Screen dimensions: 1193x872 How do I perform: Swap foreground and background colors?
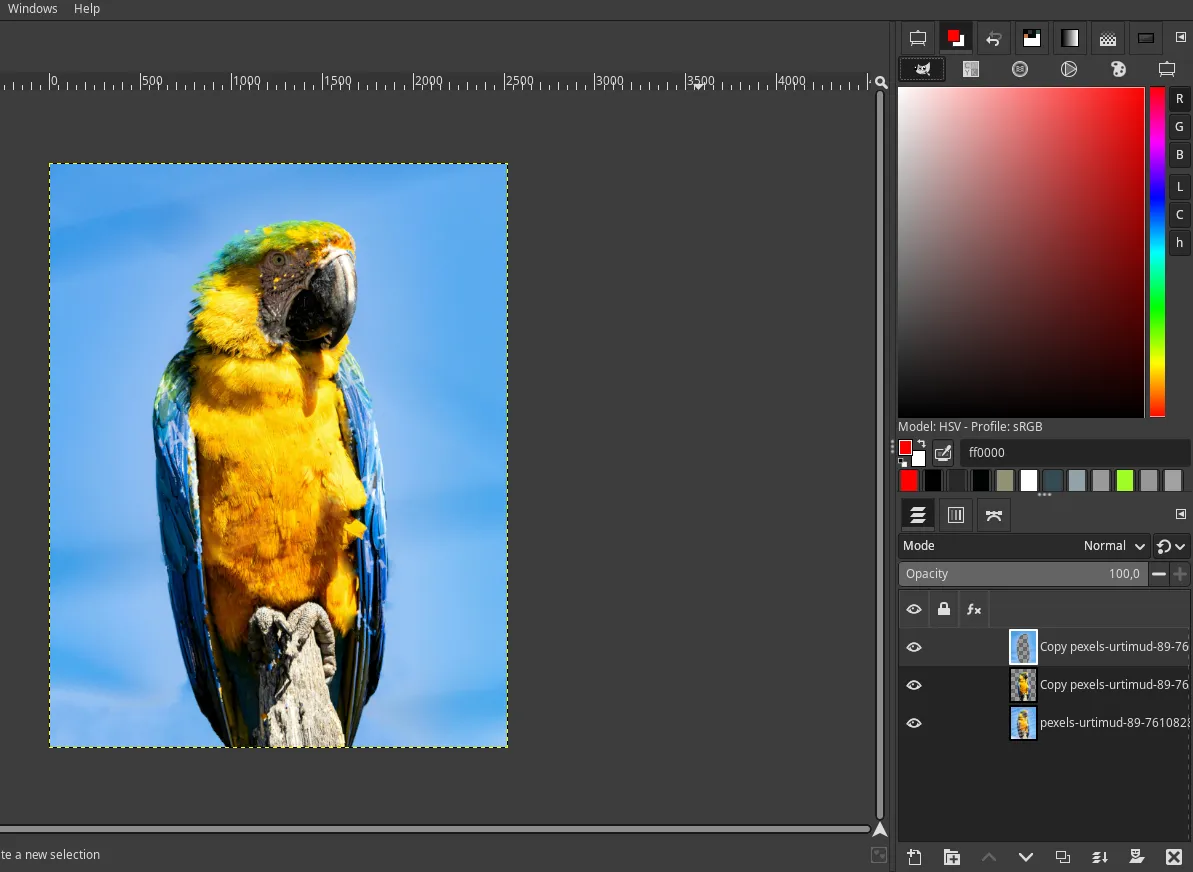[x=919, y=444]
